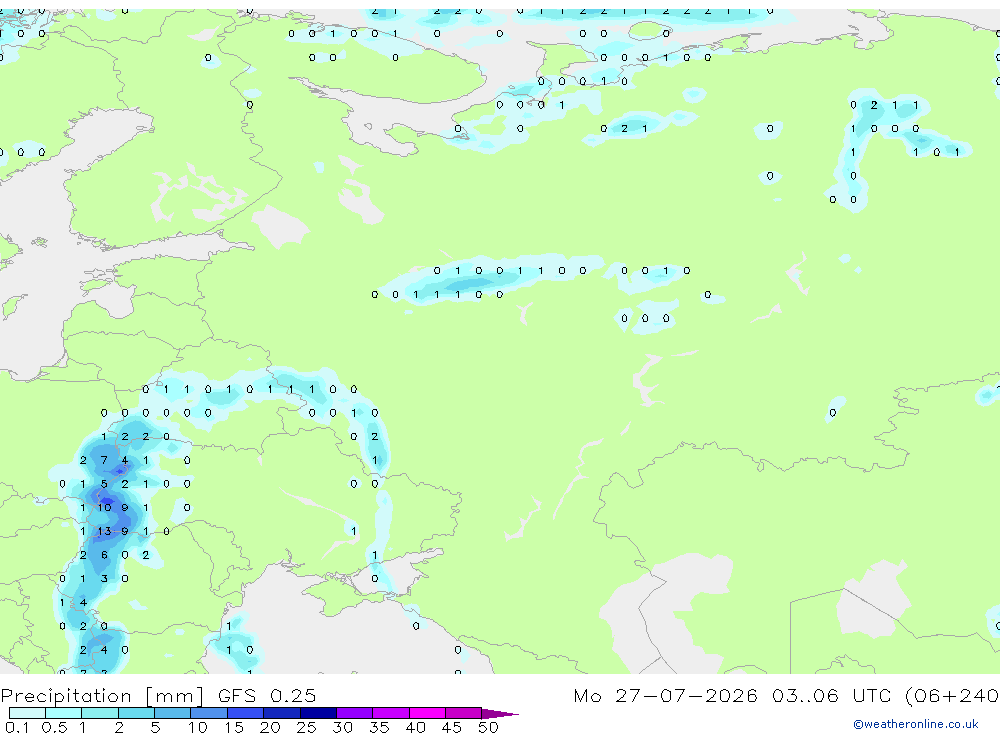
Task: Select the legend swatch between 2 and 5
Action: (136, 713)
